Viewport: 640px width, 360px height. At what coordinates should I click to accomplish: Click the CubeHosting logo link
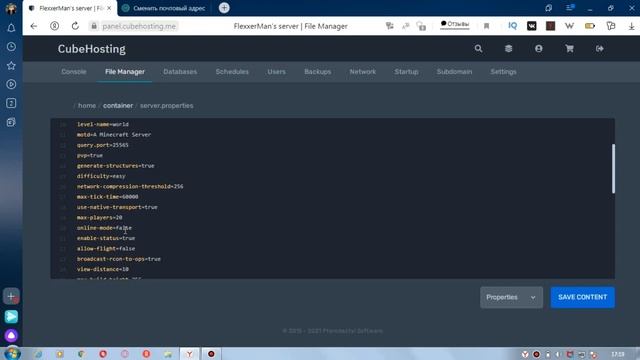pyautogui.click(x=92, y=49)
